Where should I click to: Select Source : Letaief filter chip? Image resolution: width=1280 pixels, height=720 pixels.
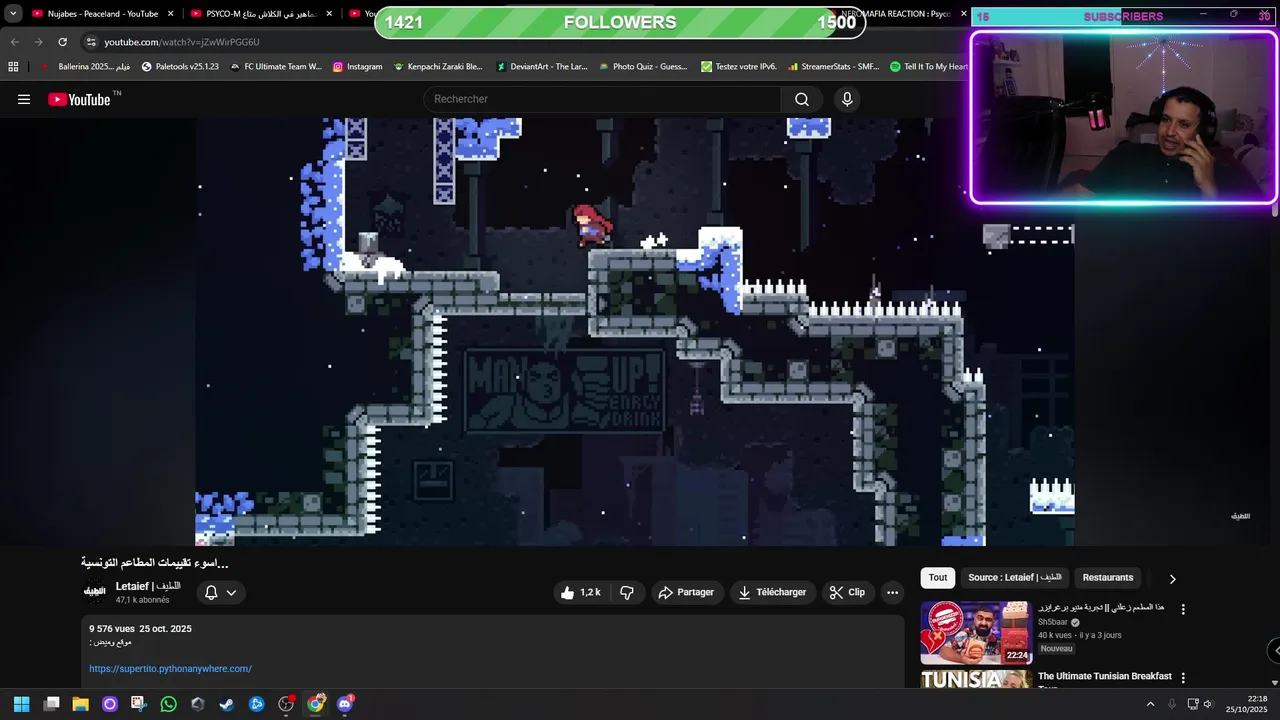coord(1015,578)
